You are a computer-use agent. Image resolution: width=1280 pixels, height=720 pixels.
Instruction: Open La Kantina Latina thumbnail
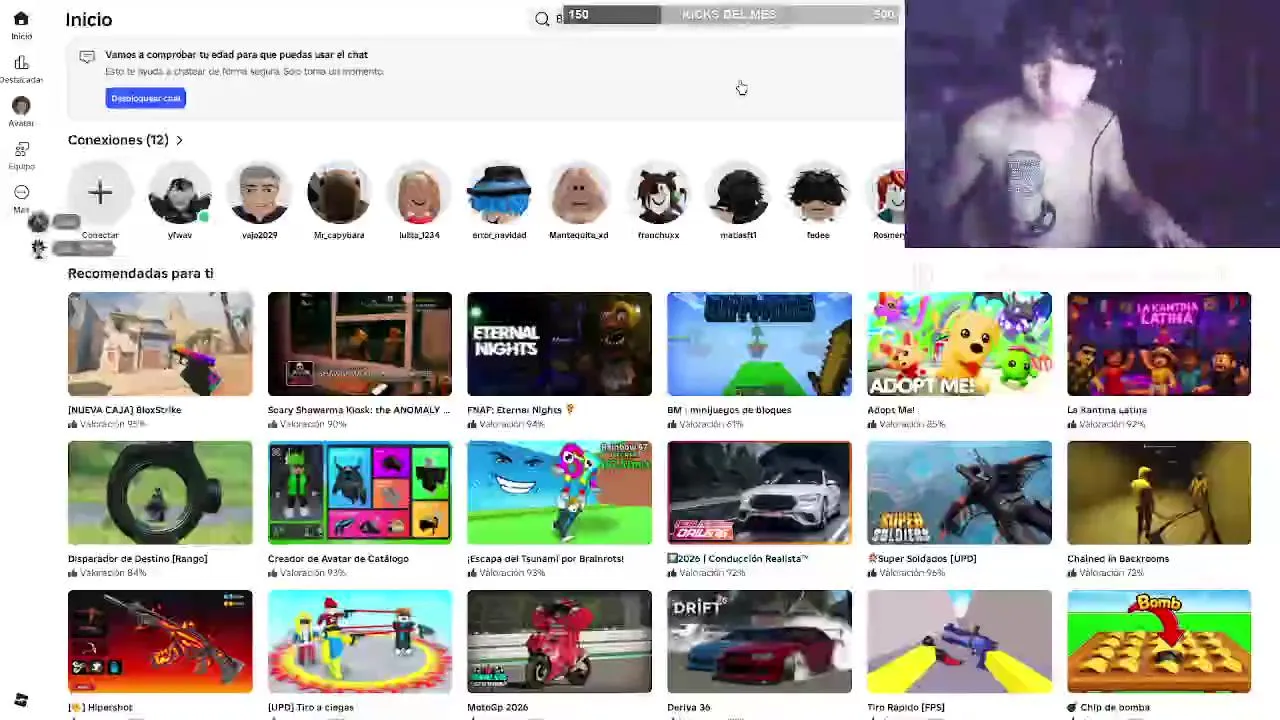(x=1159, y=344)
